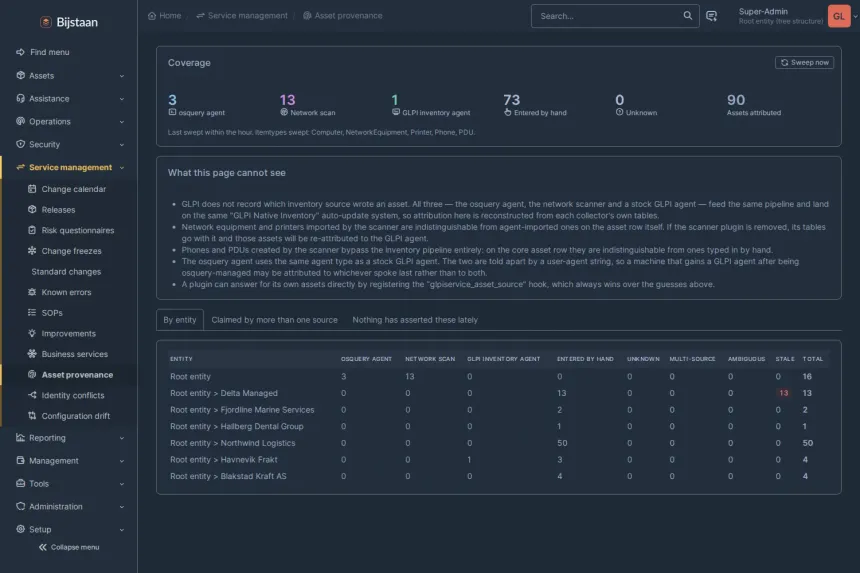Open the user profile dropdown arrow

tap(855, 16)
